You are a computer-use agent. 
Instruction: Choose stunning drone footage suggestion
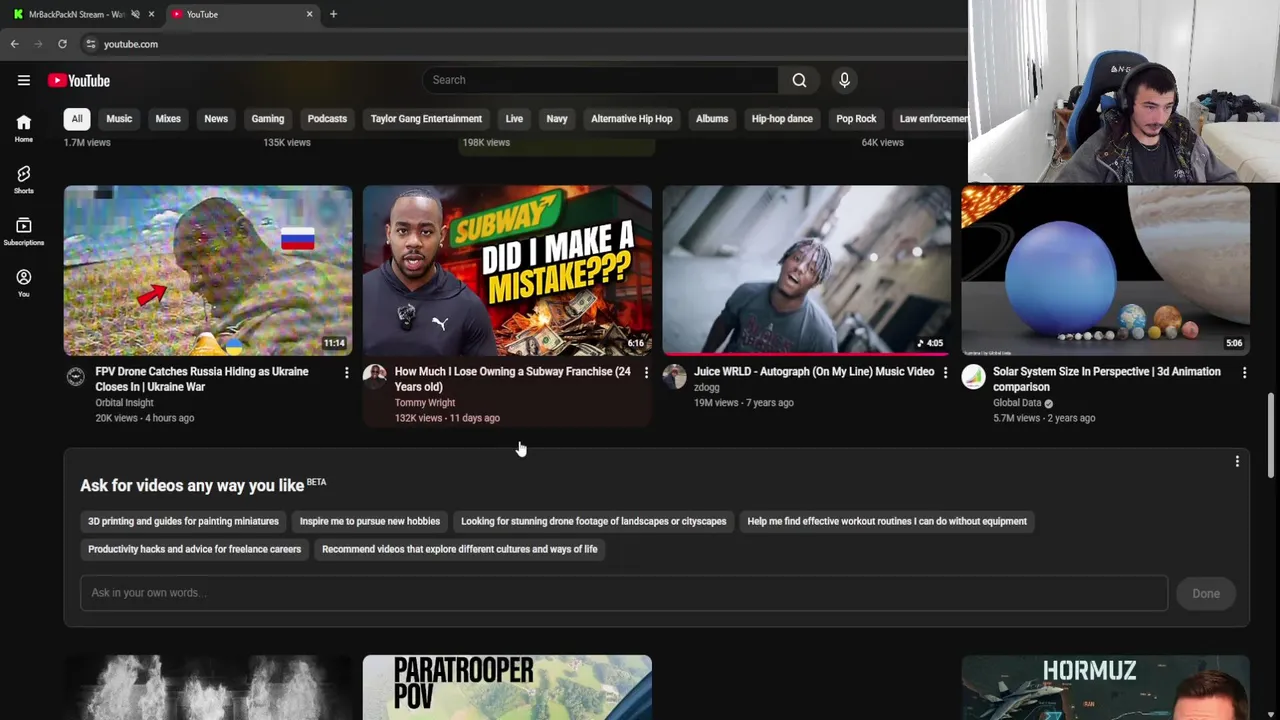(594, 521)
